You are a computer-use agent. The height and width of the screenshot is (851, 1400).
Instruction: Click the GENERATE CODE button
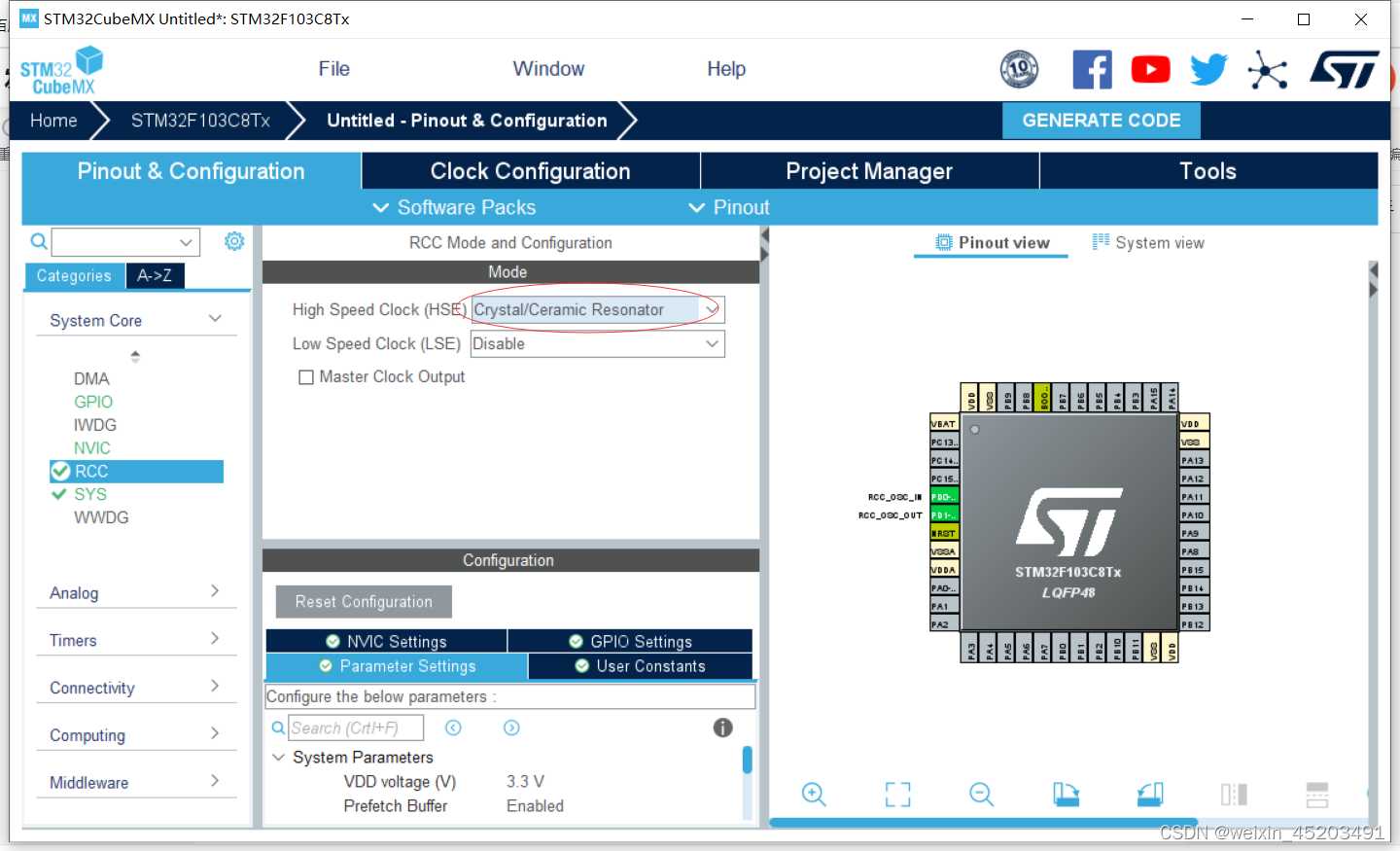[x=1102, y=121]
